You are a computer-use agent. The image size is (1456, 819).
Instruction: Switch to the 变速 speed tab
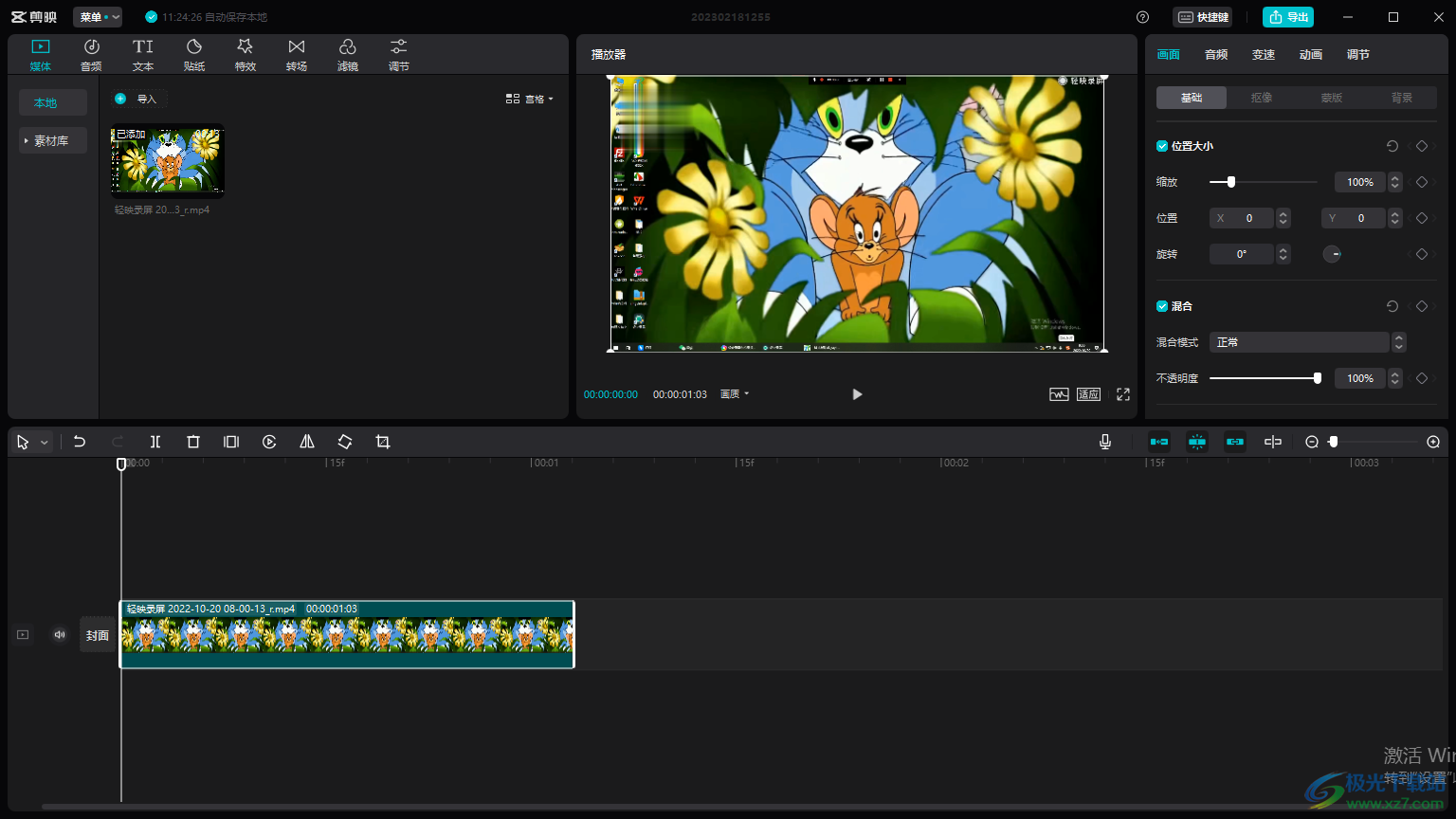click(1264, 55)
